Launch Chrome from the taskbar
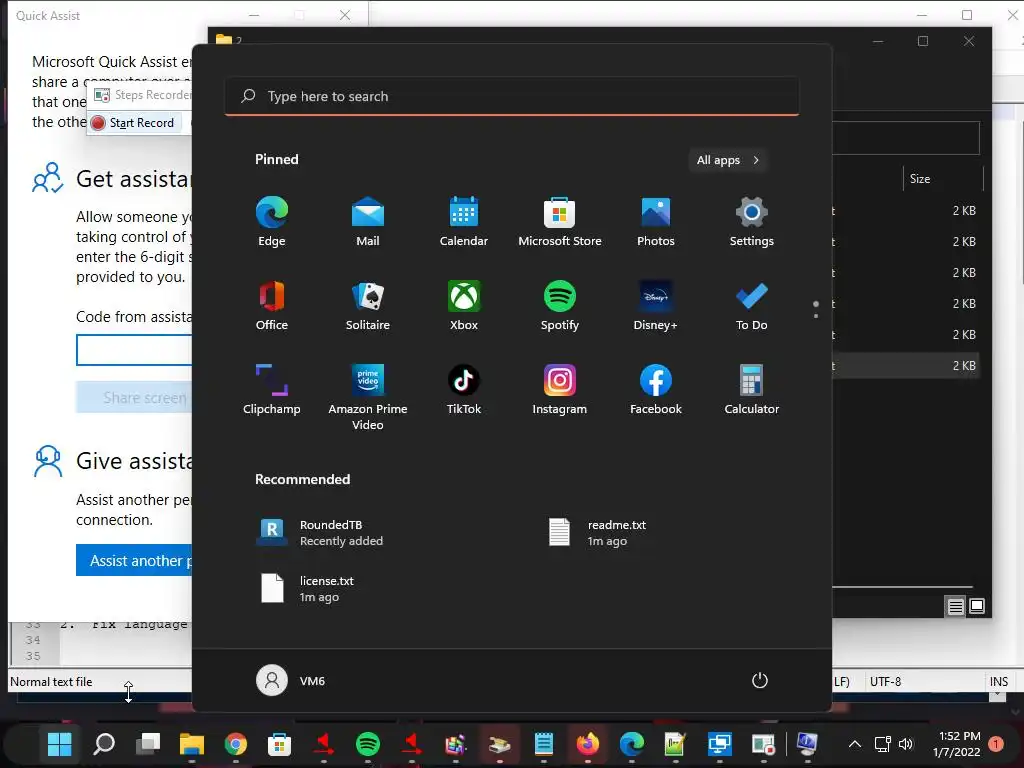 [236, 744]
